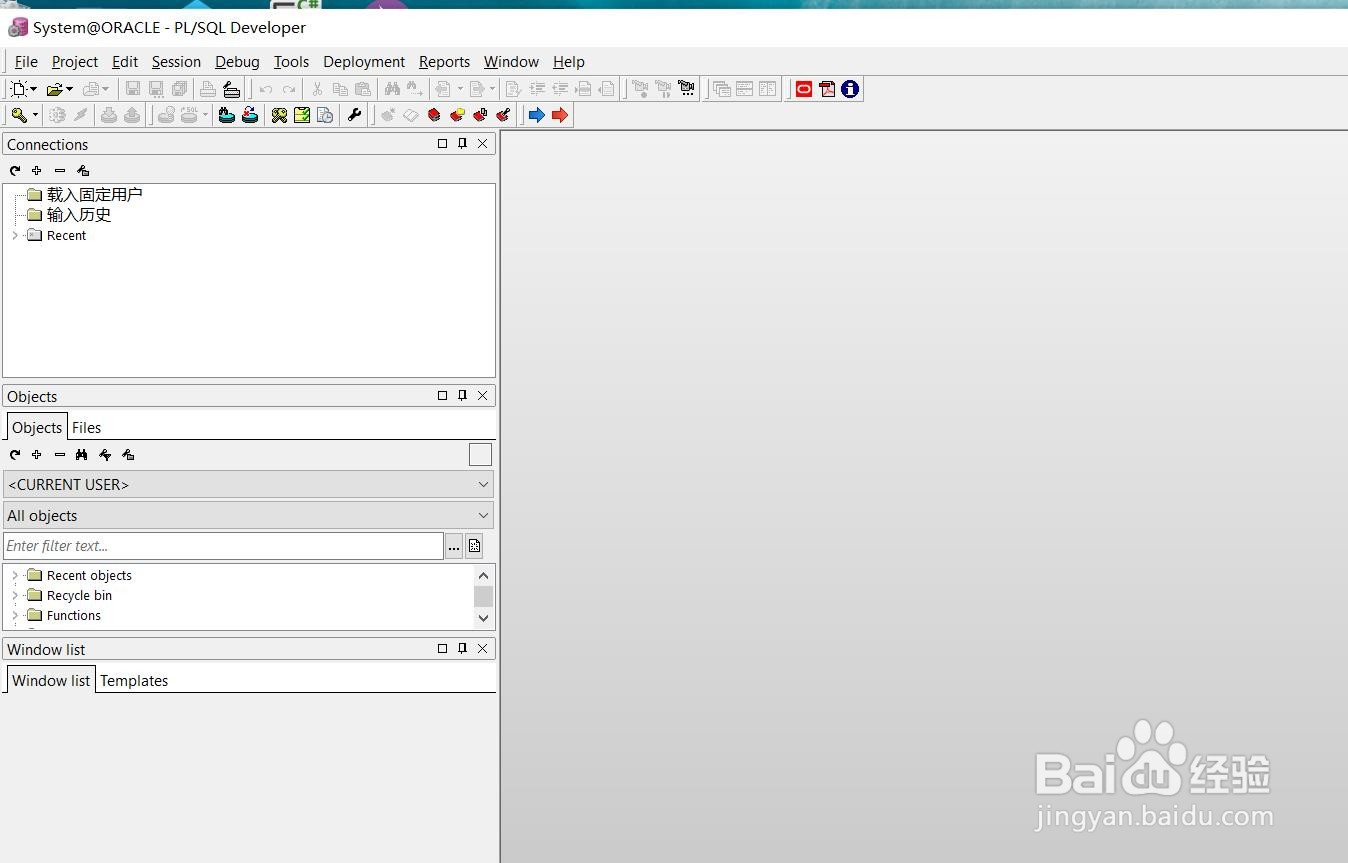
Task: Click the Compile Invalid Objects disk icon
Action: pyautogui.click(x=250, y=115)
